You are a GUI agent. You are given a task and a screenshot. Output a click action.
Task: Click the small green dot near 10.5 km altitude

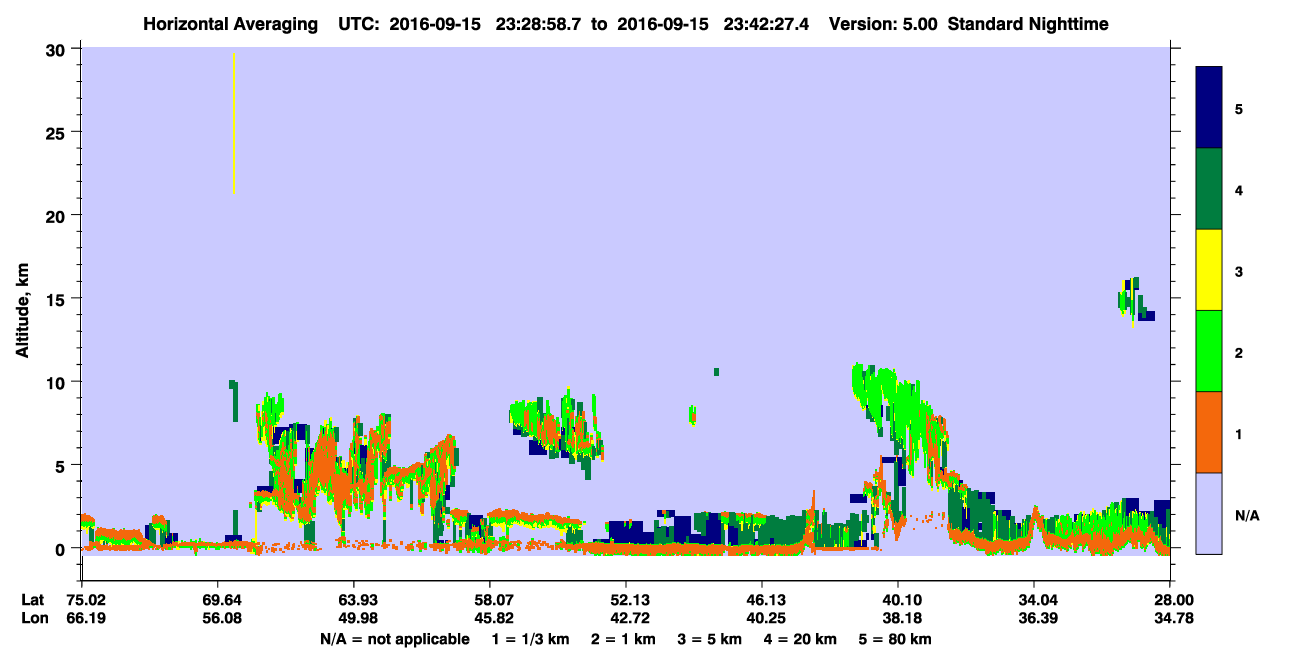click(717, 371)
